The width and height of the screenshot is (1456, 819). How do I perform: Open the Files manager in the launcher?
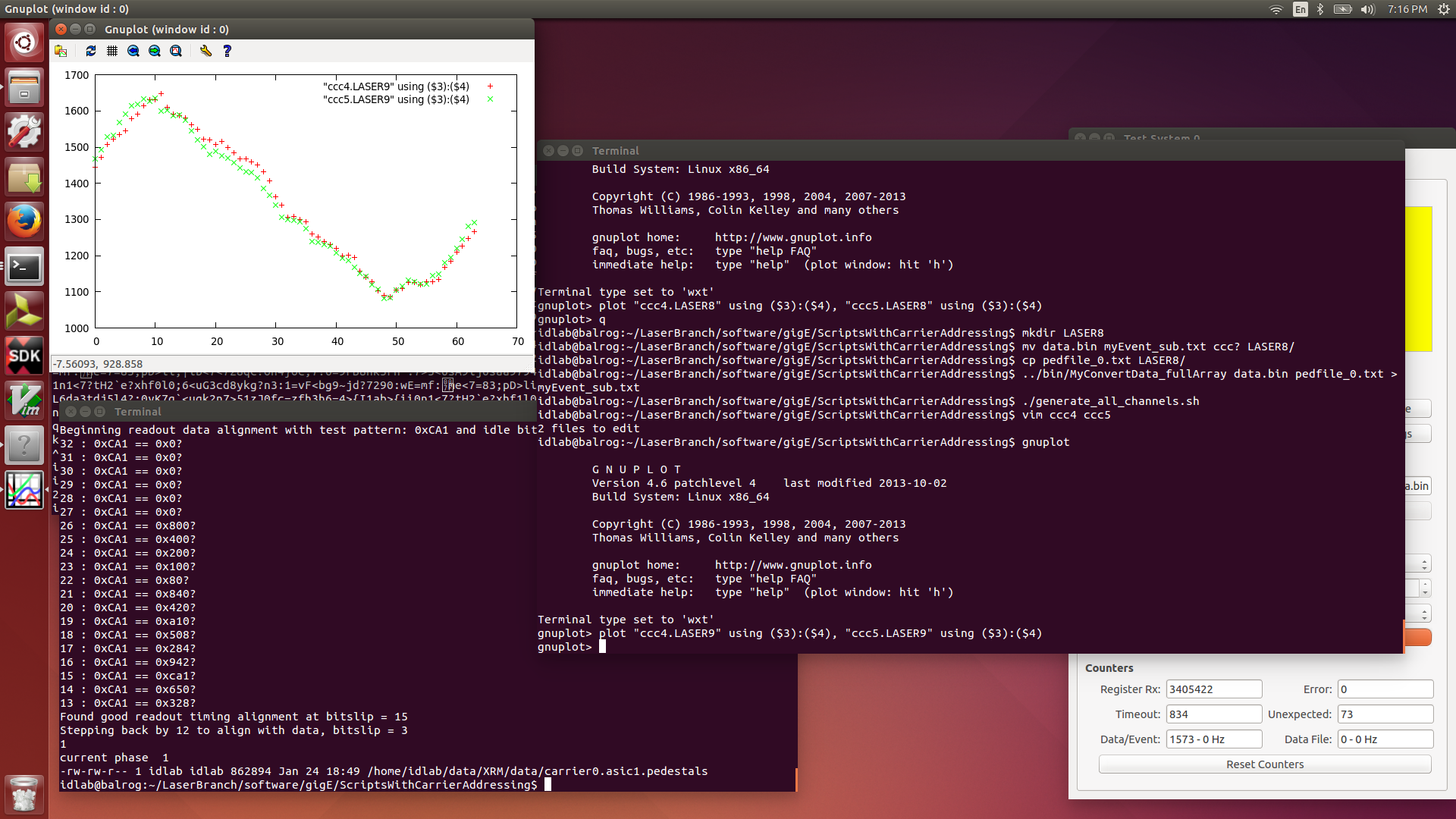[24, 87]
